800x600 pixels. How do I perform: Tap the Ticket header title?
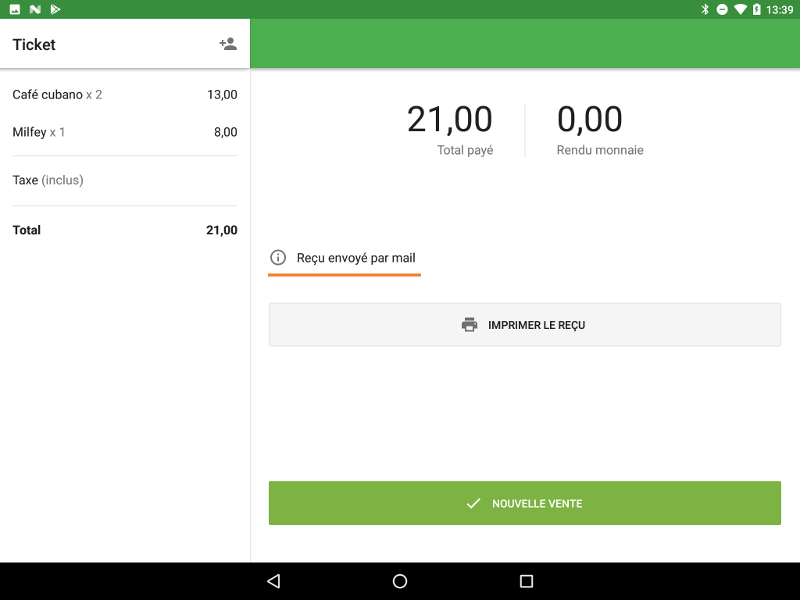(x=34, y=44)
